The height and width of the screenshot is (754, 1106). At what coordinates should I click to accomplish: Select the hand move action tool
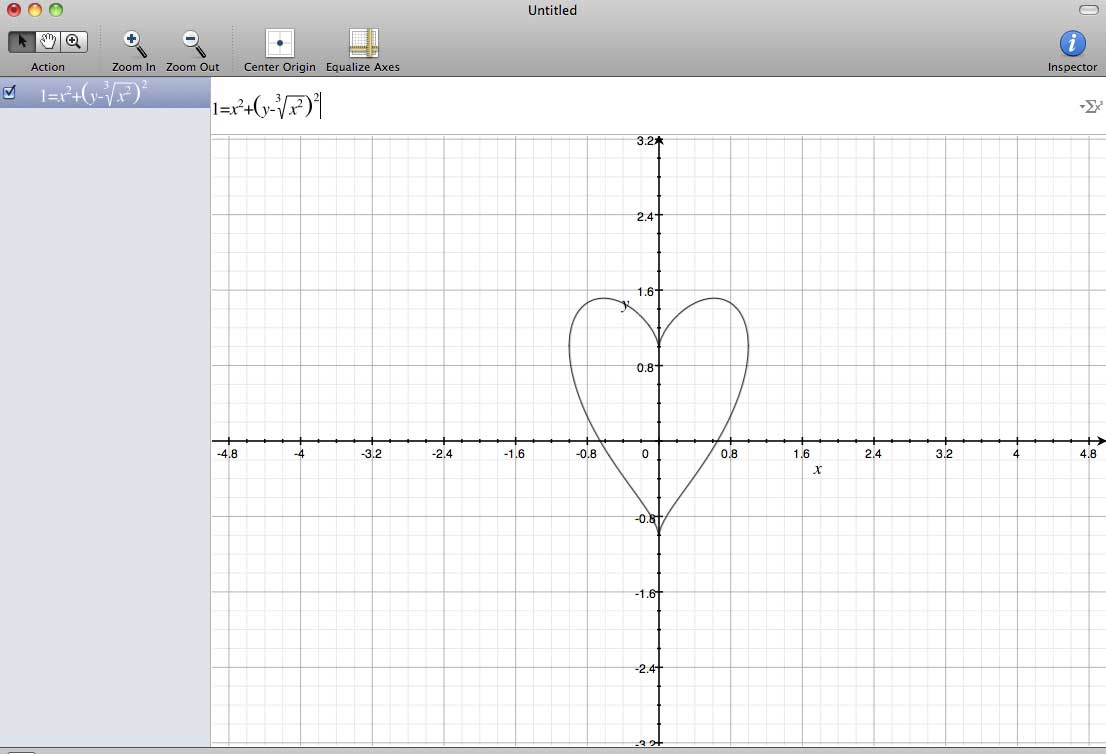tap(48, 42)
